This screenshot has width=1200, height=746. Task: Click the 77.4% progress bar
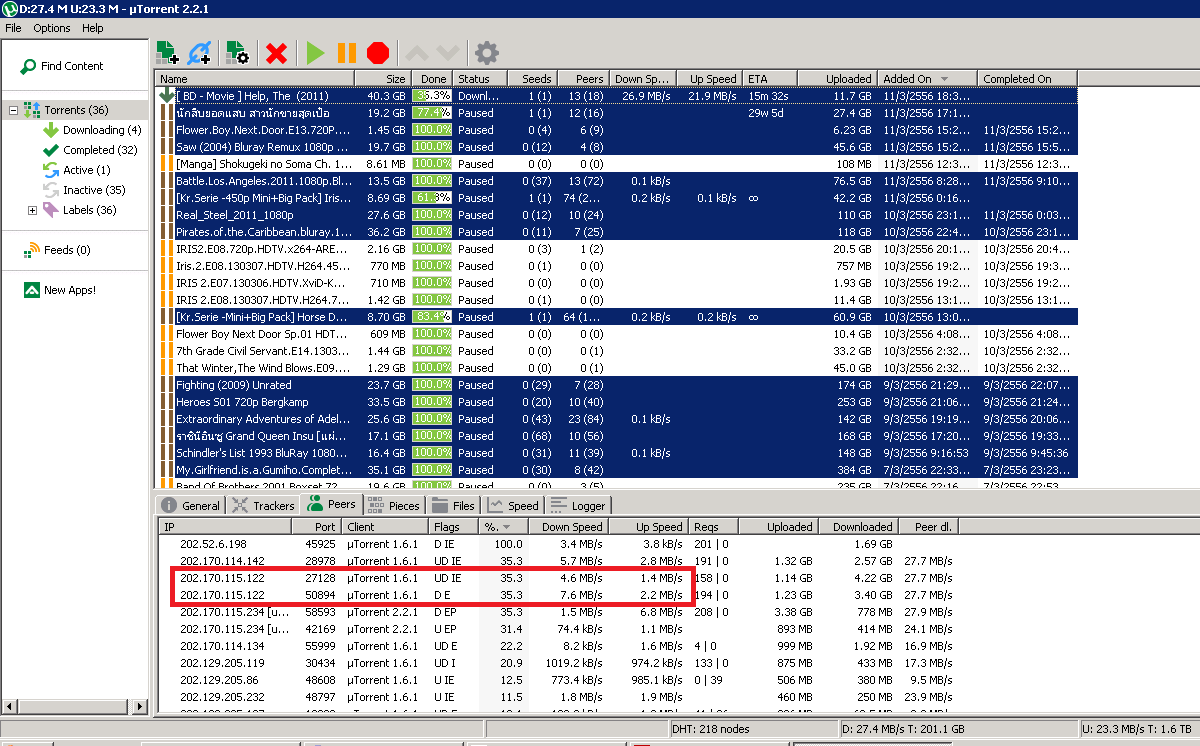tap(432, 113)
